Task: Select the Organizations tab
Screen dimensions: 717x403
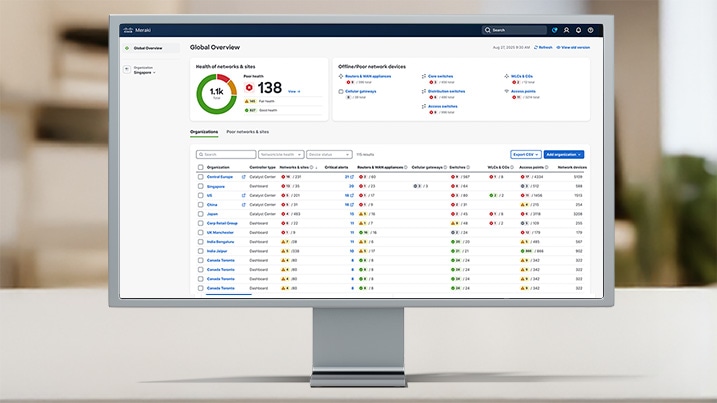Action: coord(204,132)
